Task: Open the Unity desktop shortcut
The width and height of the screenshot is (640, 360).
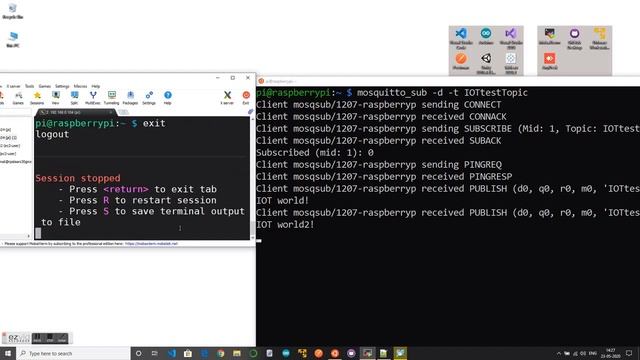Action: 486,63
